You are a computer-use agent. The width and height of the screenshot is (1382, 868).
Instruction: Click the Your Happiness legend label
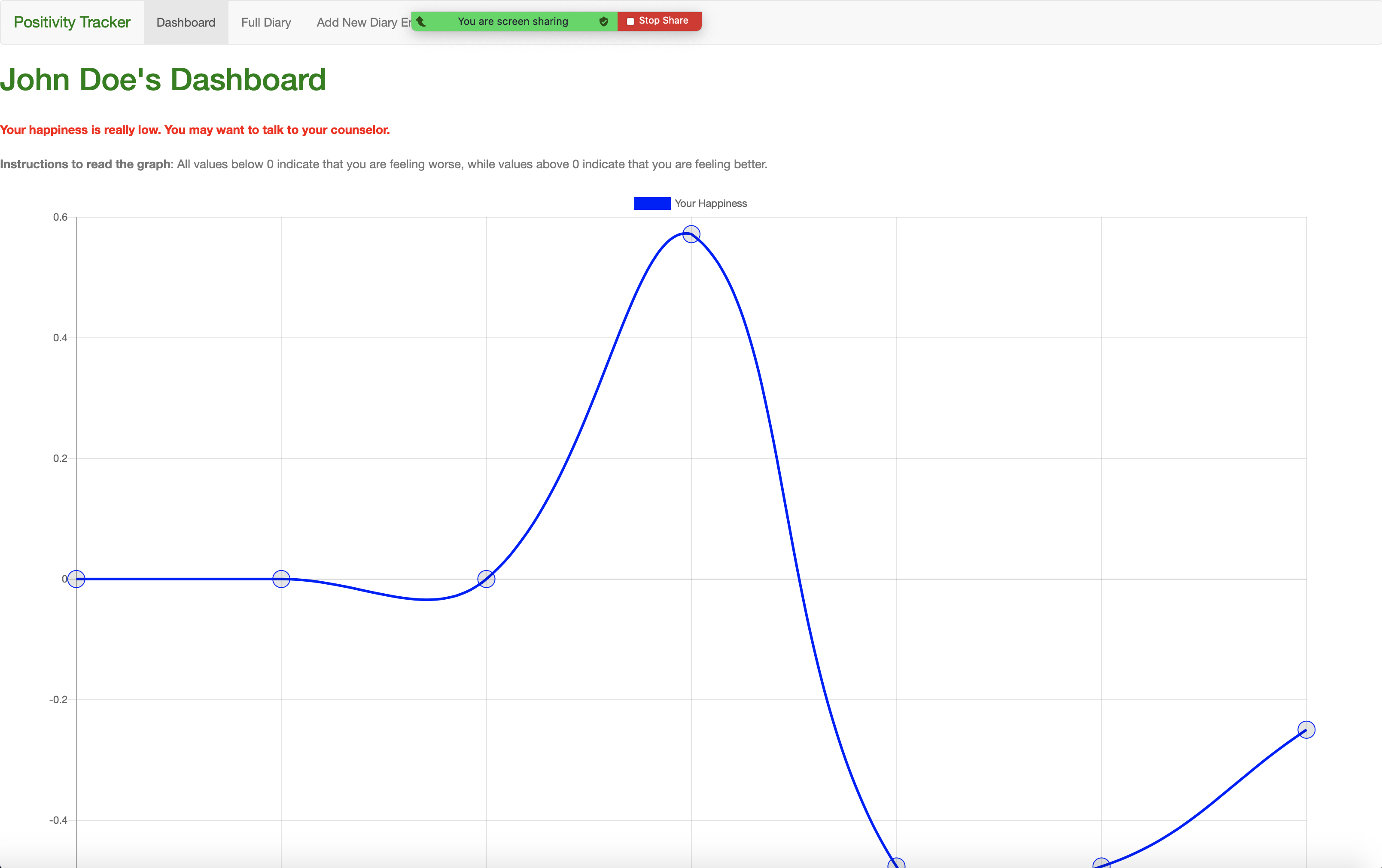point(710,203)
